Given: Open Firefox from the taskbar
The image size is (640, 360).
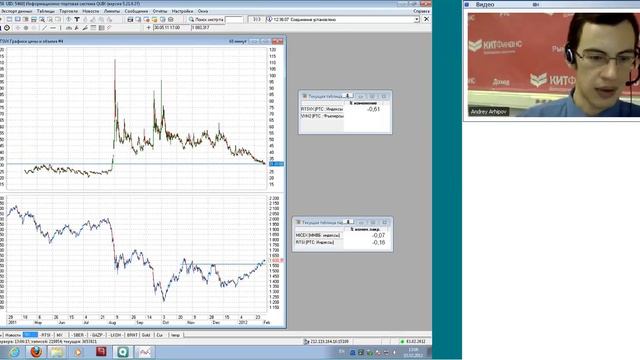Looking at the screenshot, I should point(36,352).
